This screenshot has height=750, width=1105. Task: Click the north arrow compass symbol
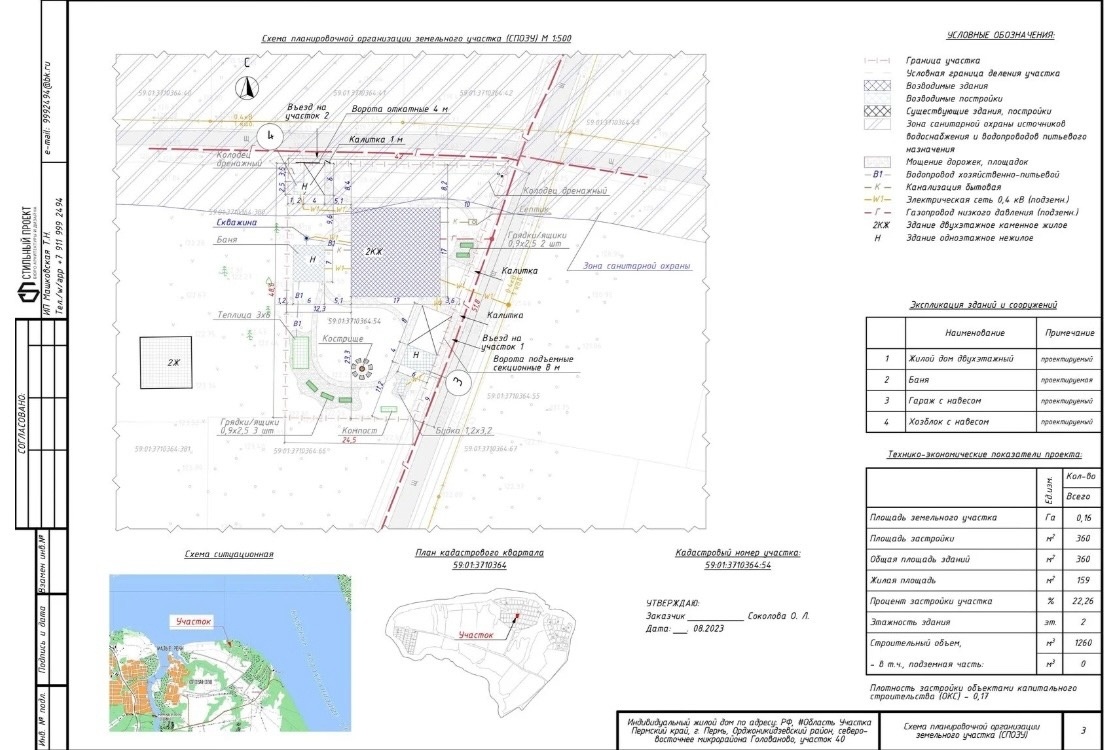[247, 87]
